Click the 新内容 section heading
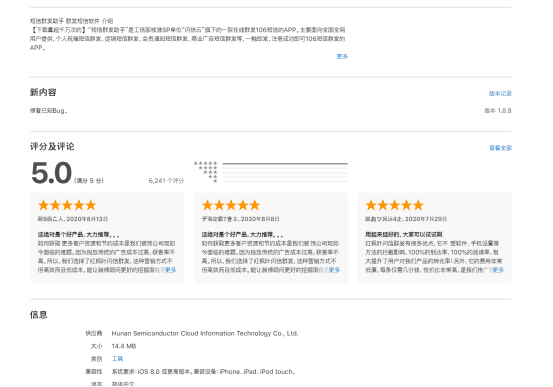 43,92
